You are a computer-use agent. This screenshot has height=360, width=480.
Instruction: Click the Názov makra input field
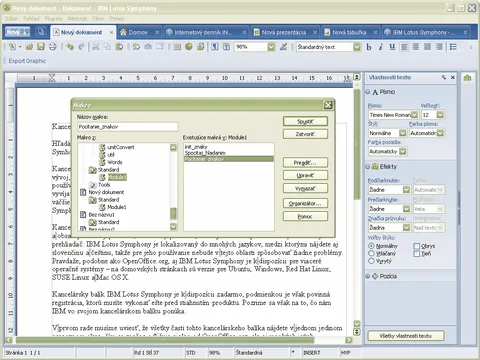(128, 127)
